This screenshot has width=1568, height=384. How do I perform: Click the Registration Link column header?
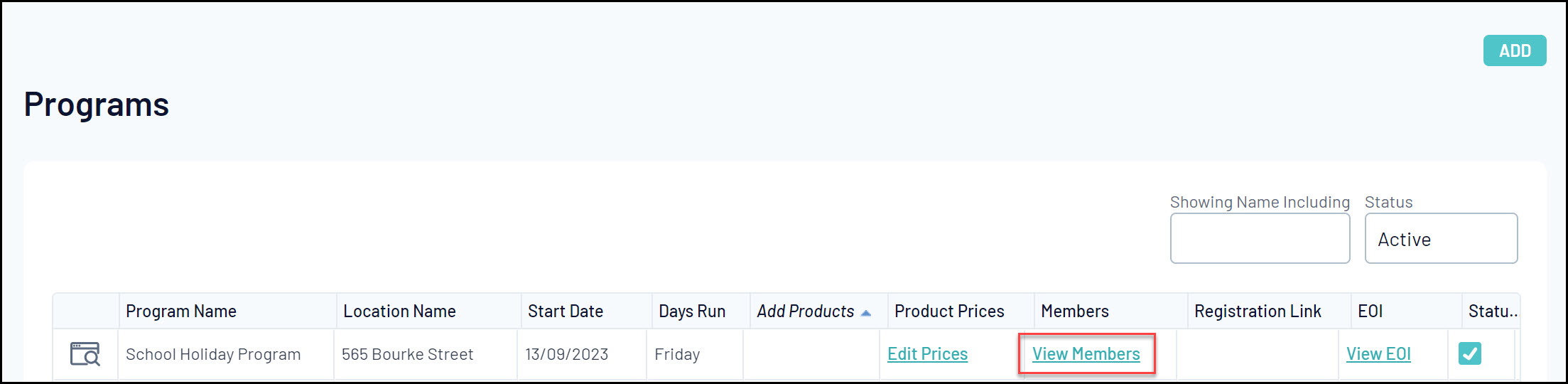tap(1258, 311)
